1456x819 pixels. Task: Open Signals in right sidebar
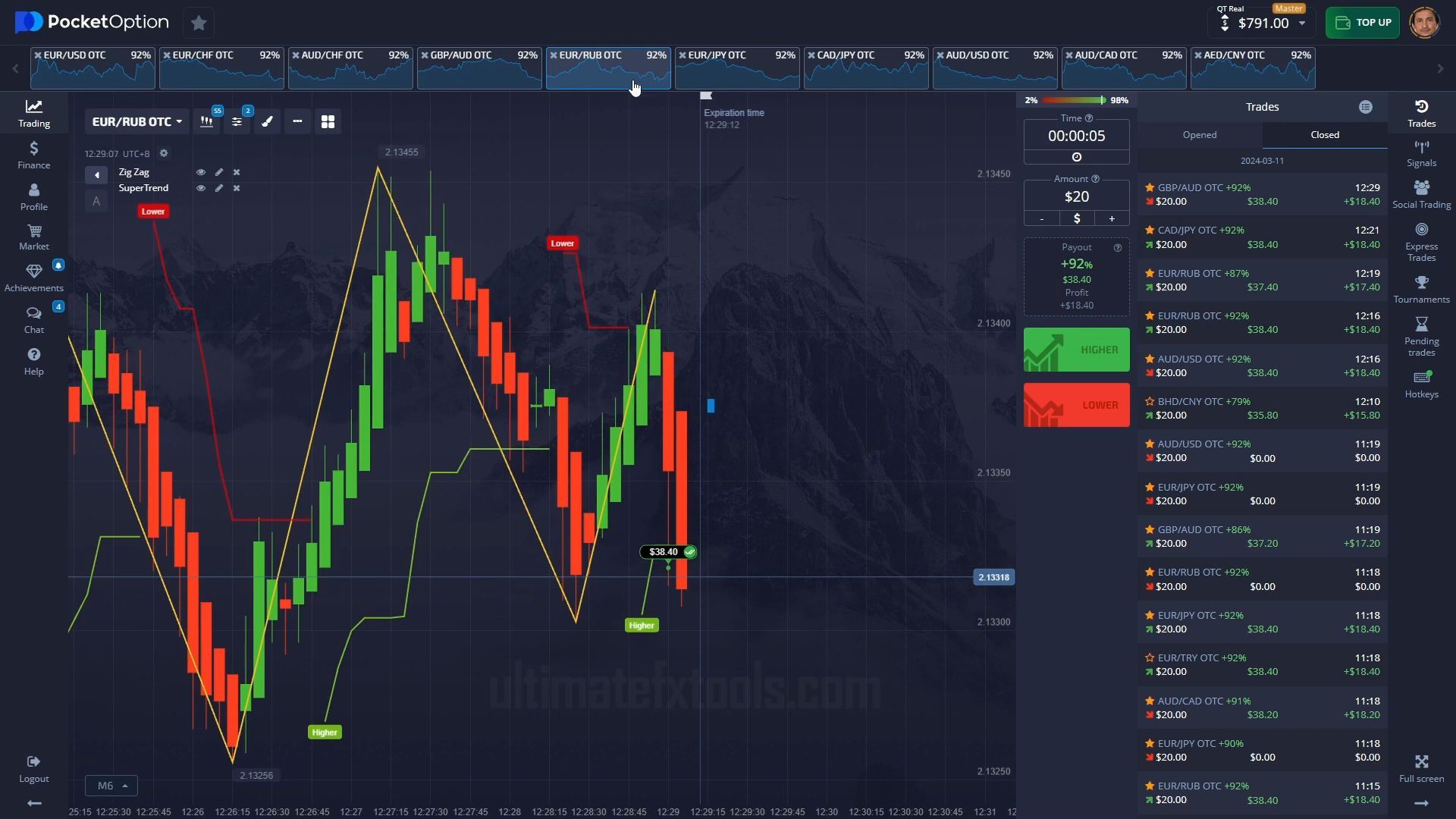click(1421, 153)
